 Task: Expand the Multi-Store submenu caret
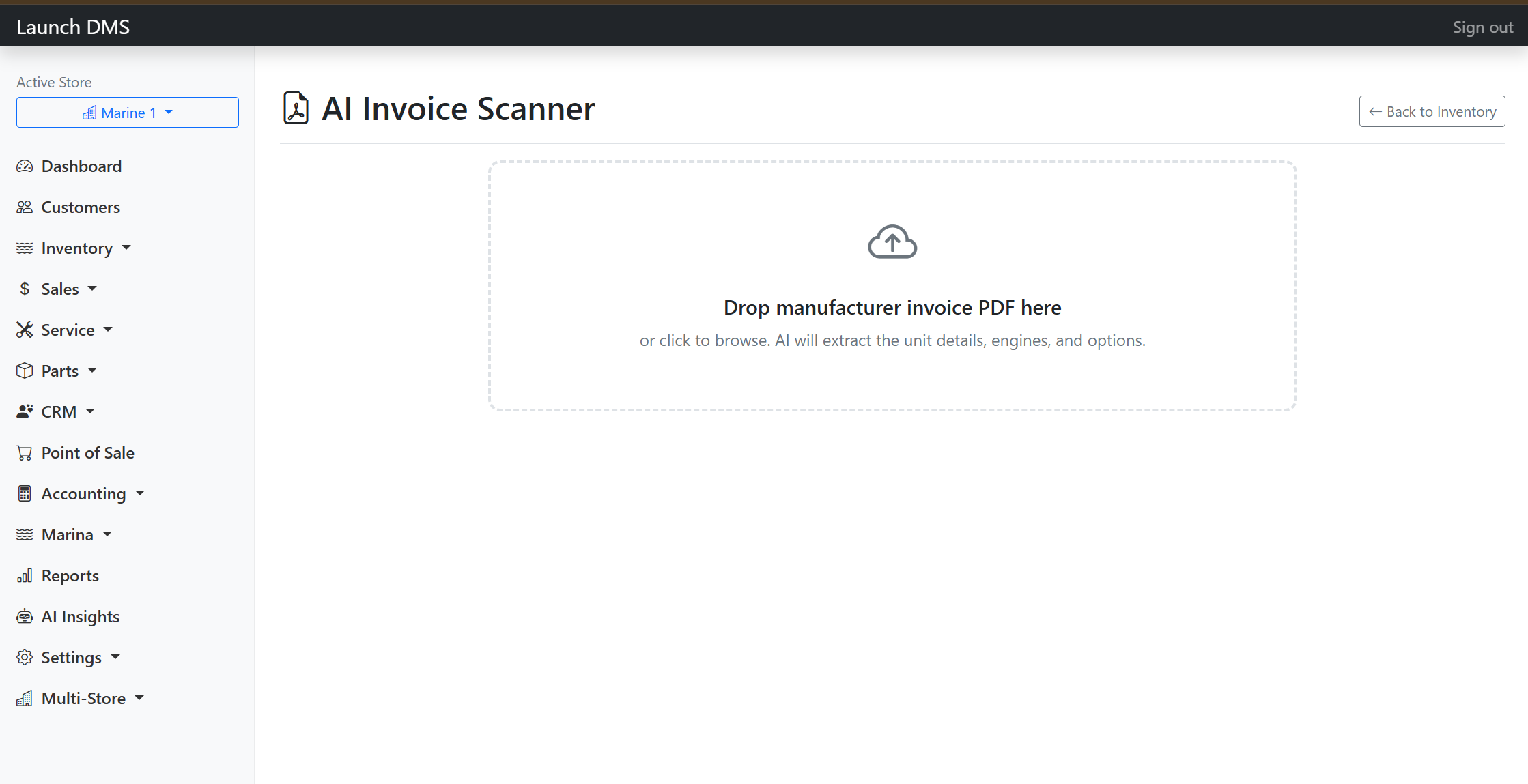[x=139, y=698]
